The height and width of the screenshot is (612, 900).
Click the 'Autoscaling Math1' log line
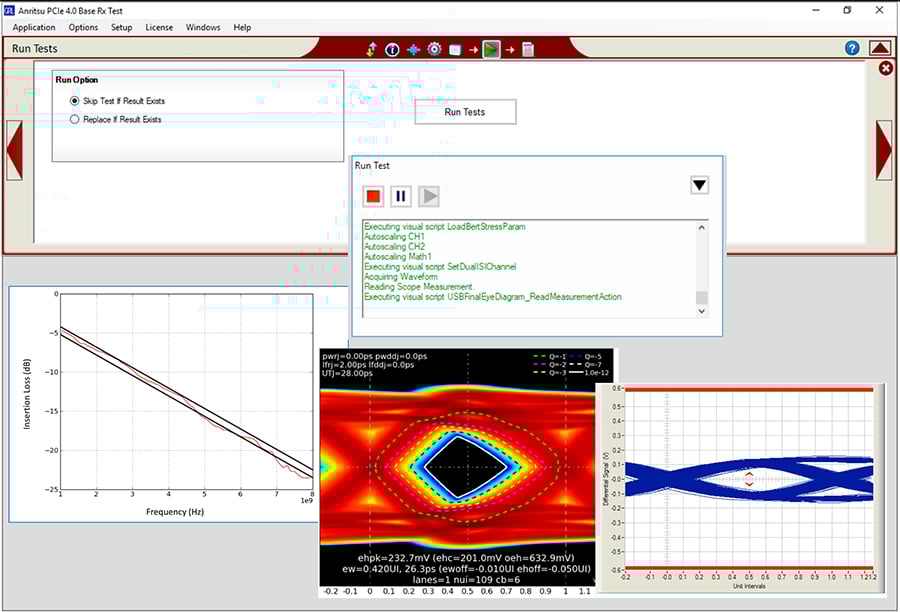tap(398, 257)
